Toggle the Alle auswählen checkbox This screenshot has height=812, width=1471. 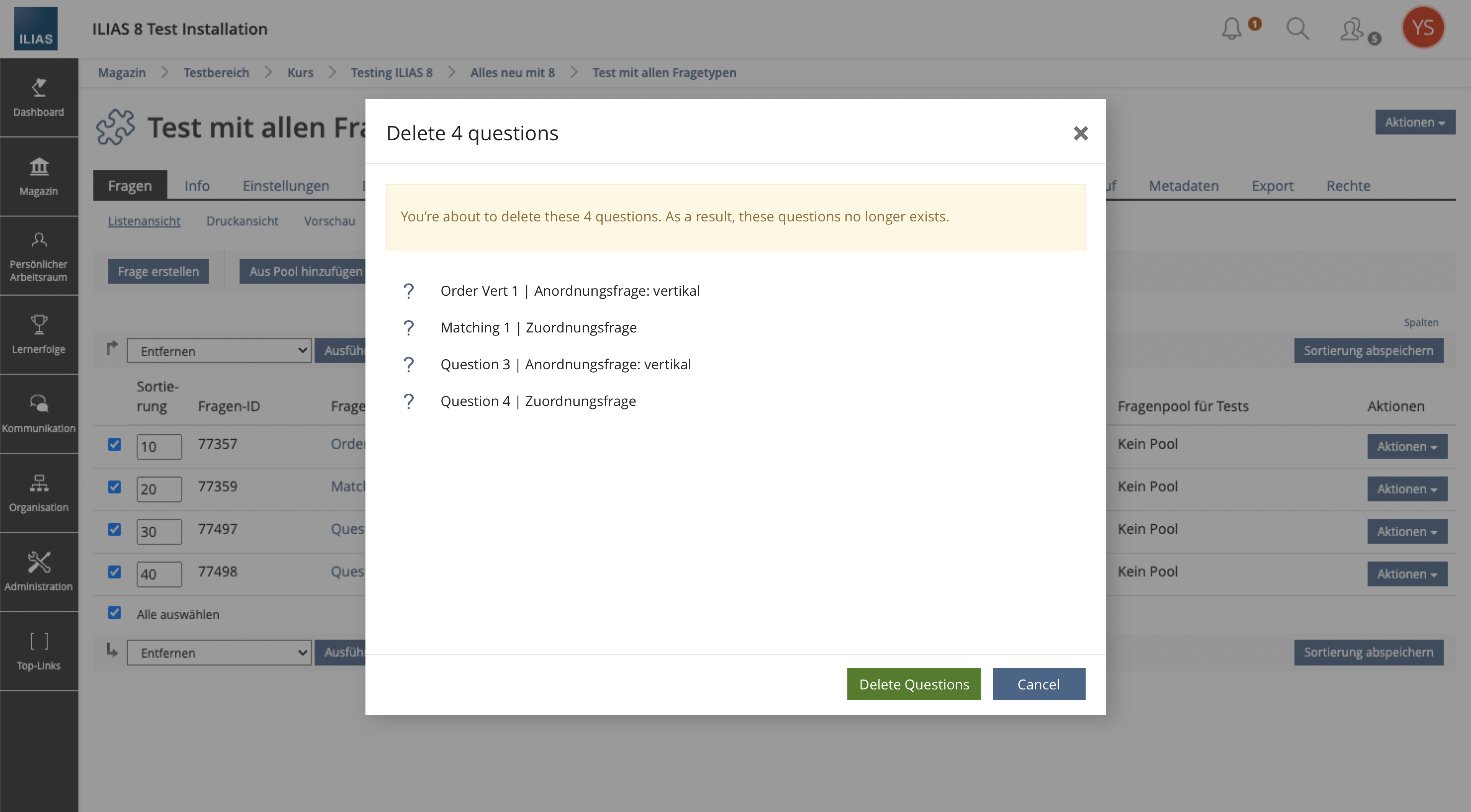click(x=114, y=613)
